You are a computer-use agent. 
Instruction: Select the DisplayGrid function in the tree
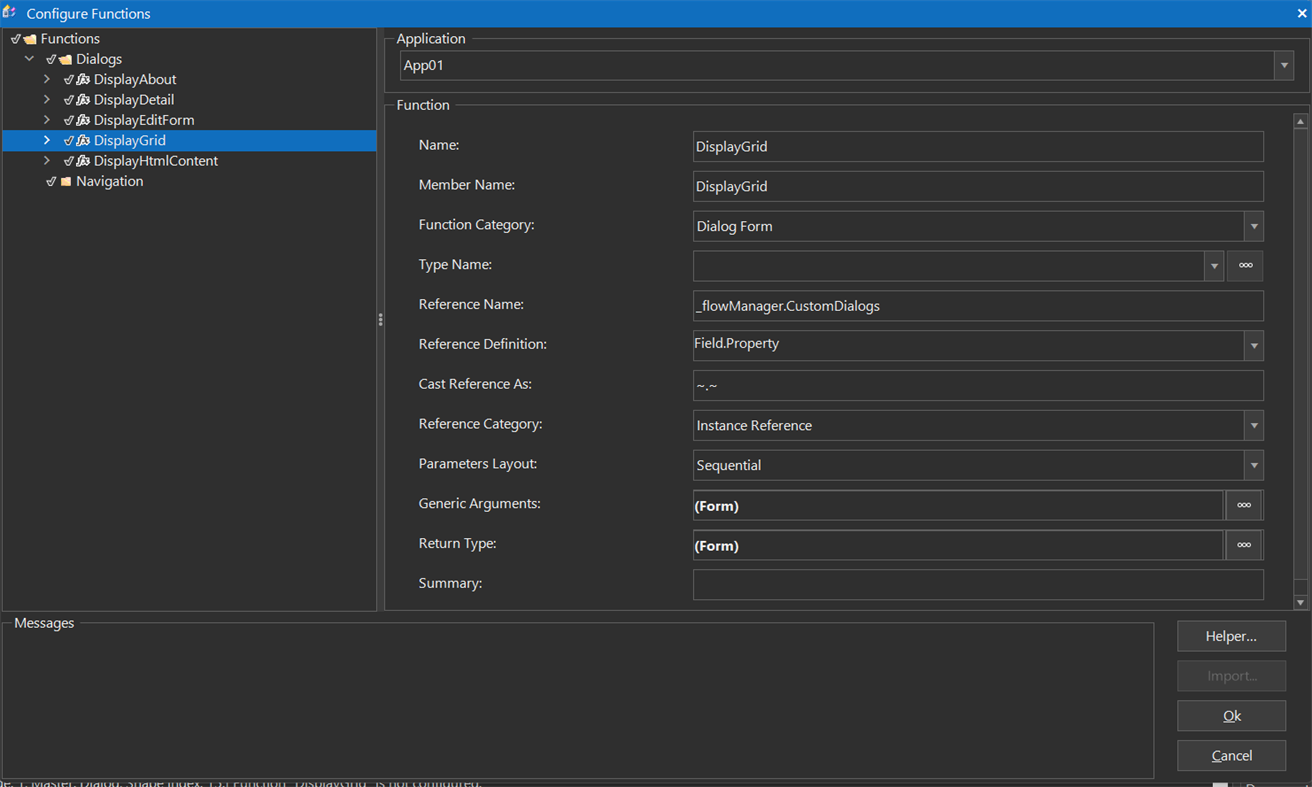[x=130, y=141]
